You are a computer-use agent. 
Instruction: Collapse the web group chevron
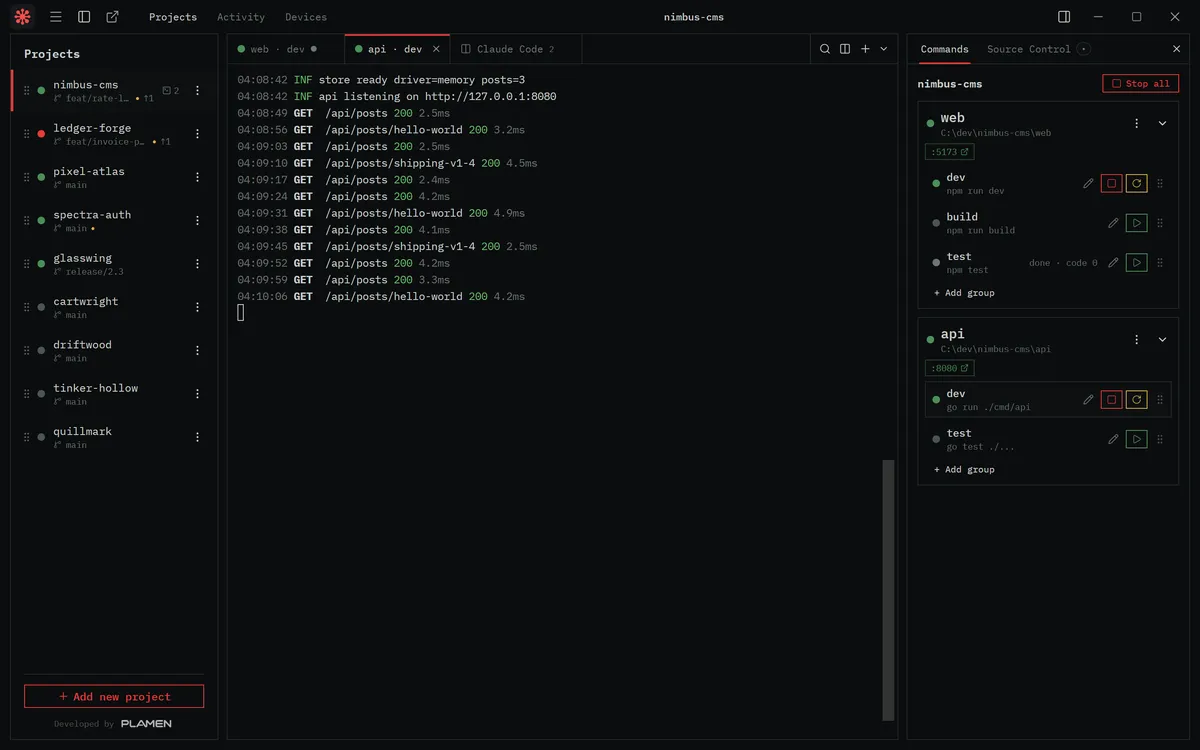[1162, 124]
